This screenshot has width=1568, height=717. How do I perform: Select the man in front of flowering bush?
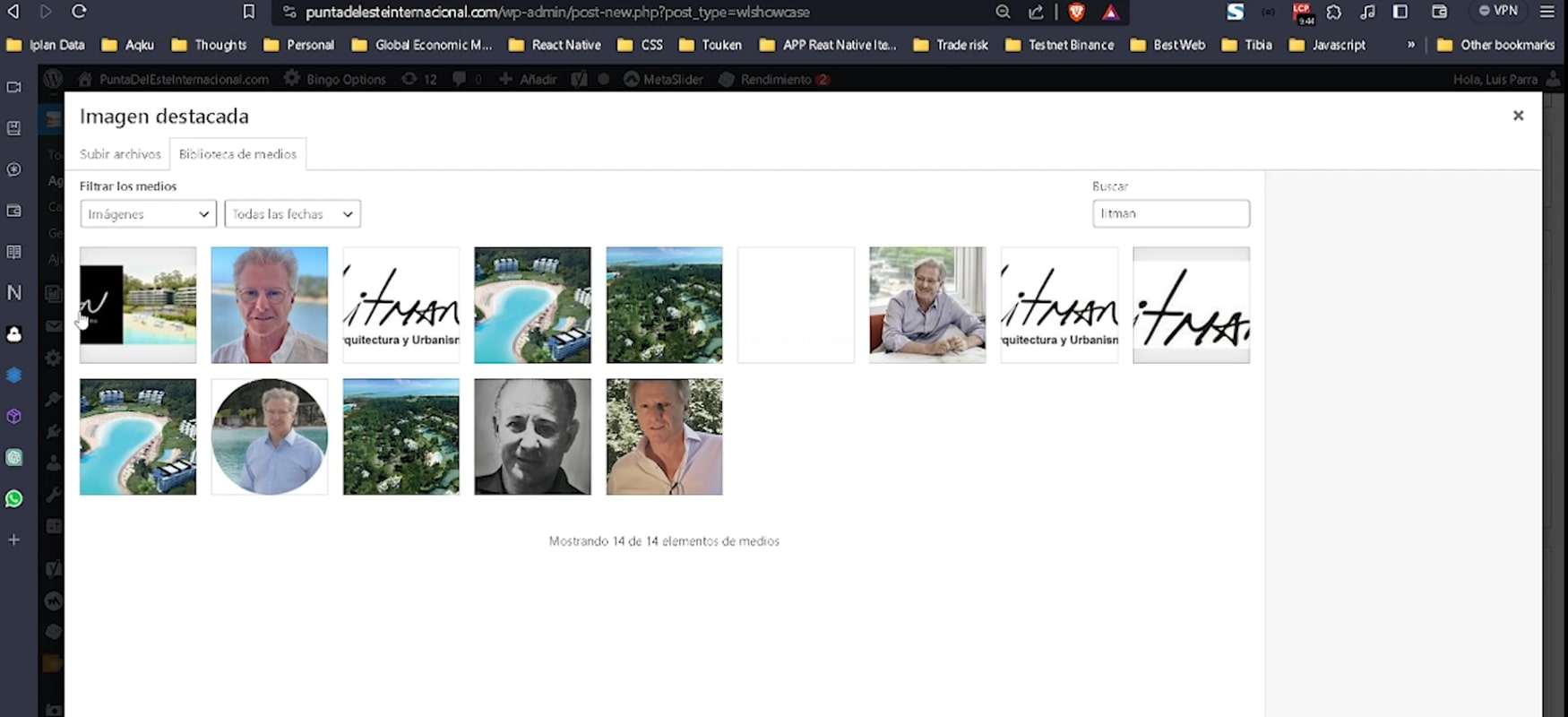[x=664, y=436]
